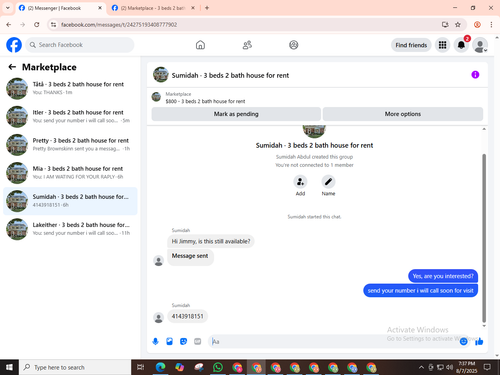
Task: Switch to the Marketplace 3 beds browser tab
Action: (153, 8)
